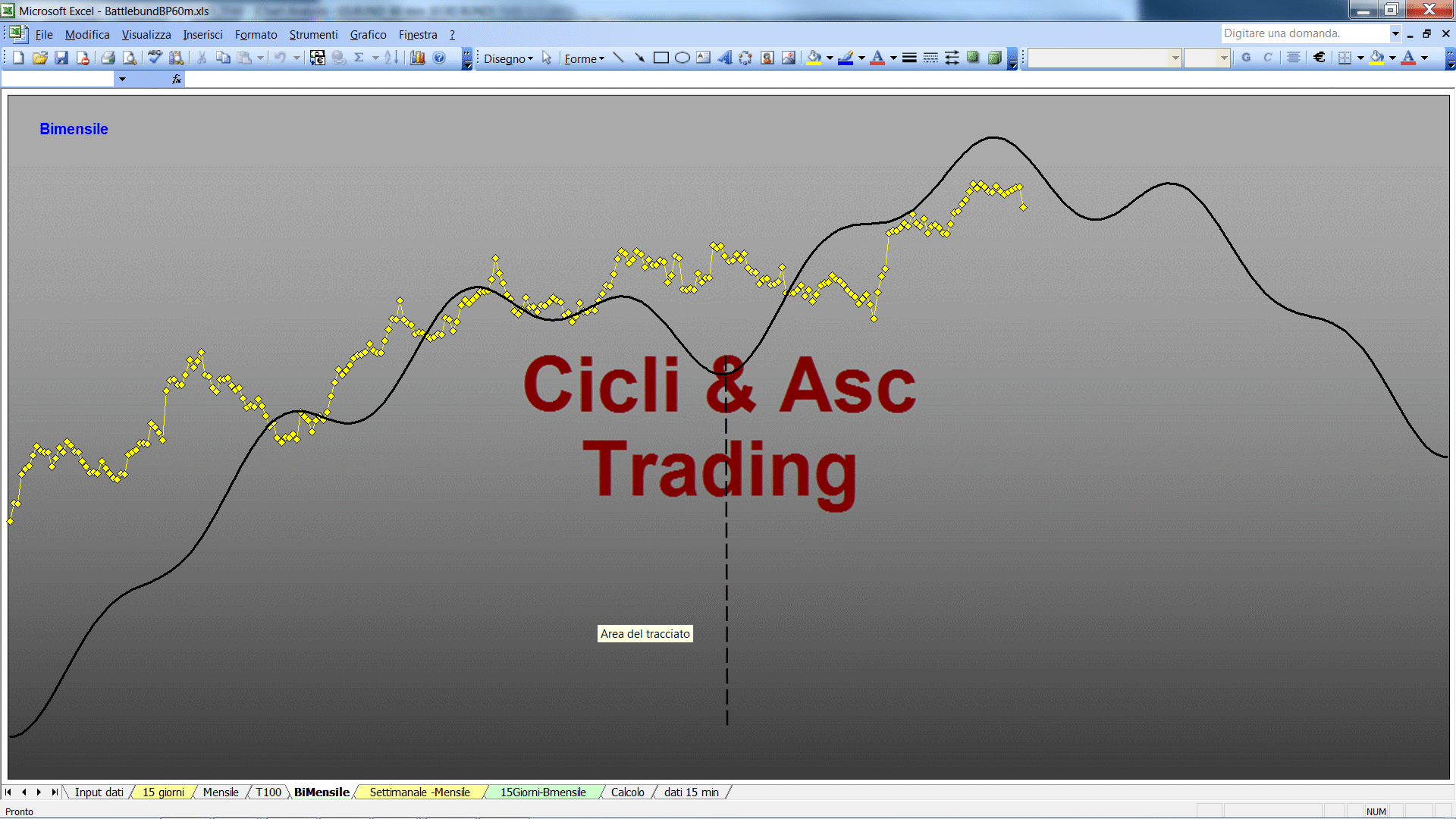
Task: Run the ABC spell check
Action: tap(155, 58)
